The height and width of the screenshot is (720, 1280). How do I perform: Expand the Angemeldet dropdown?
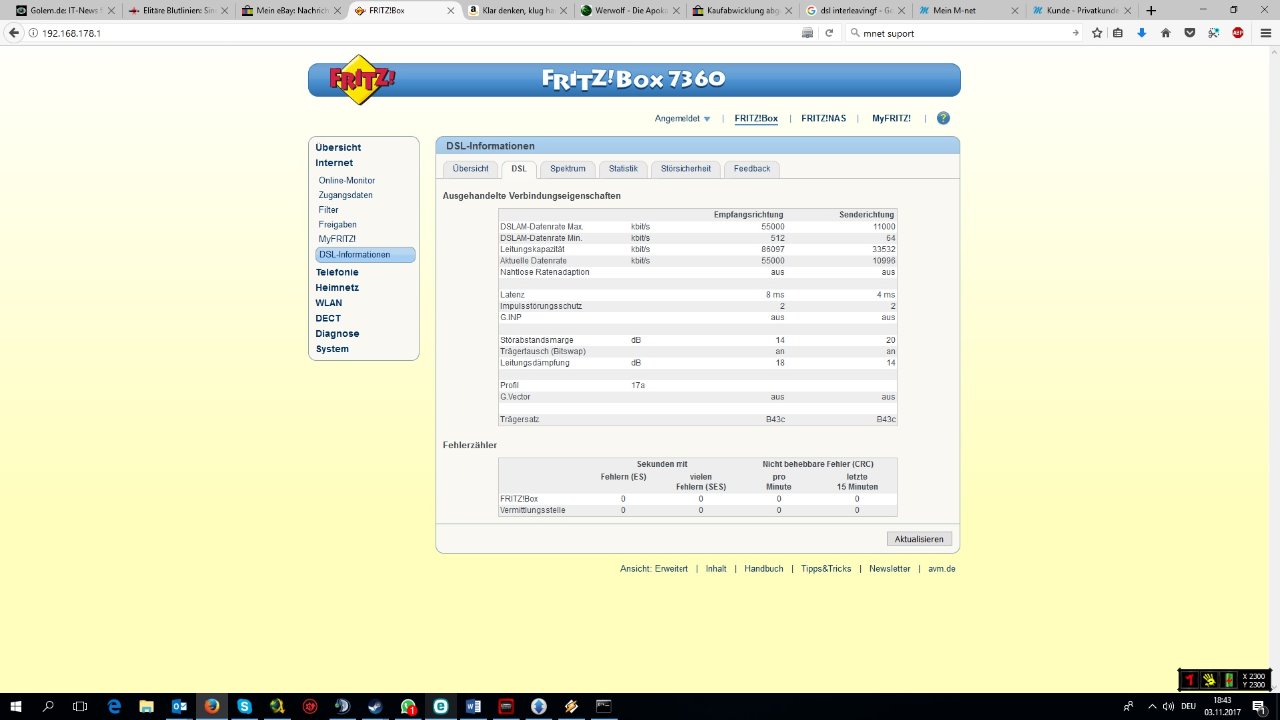pyautogui.click(x=683, y=119)
